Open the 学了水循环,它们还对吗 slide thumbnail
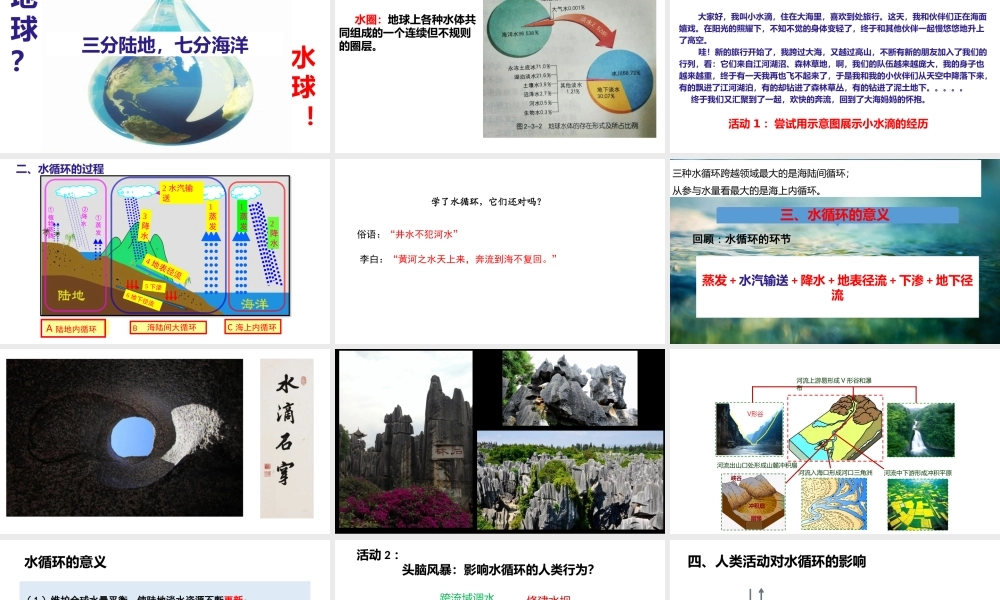 tap(500, 251)
